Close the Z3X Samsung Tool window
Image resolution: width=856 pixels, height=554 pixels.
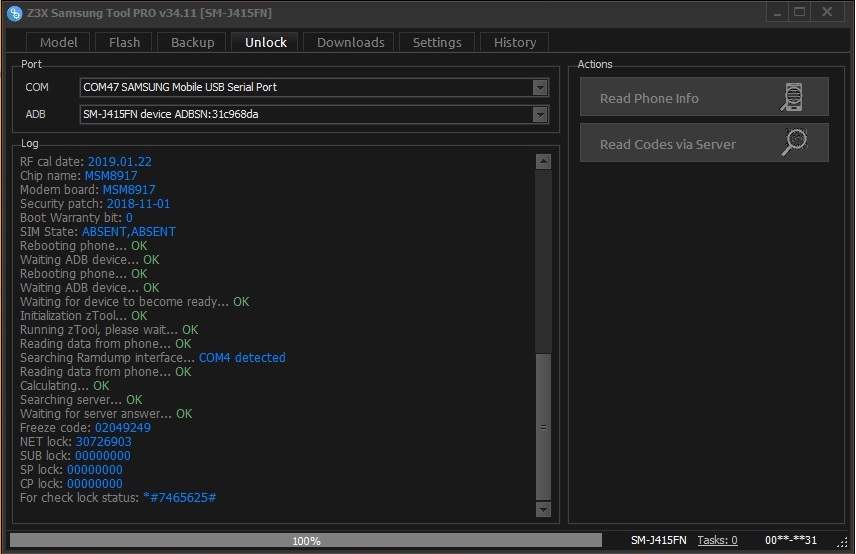pyautogui.click(x=827, y=13)
